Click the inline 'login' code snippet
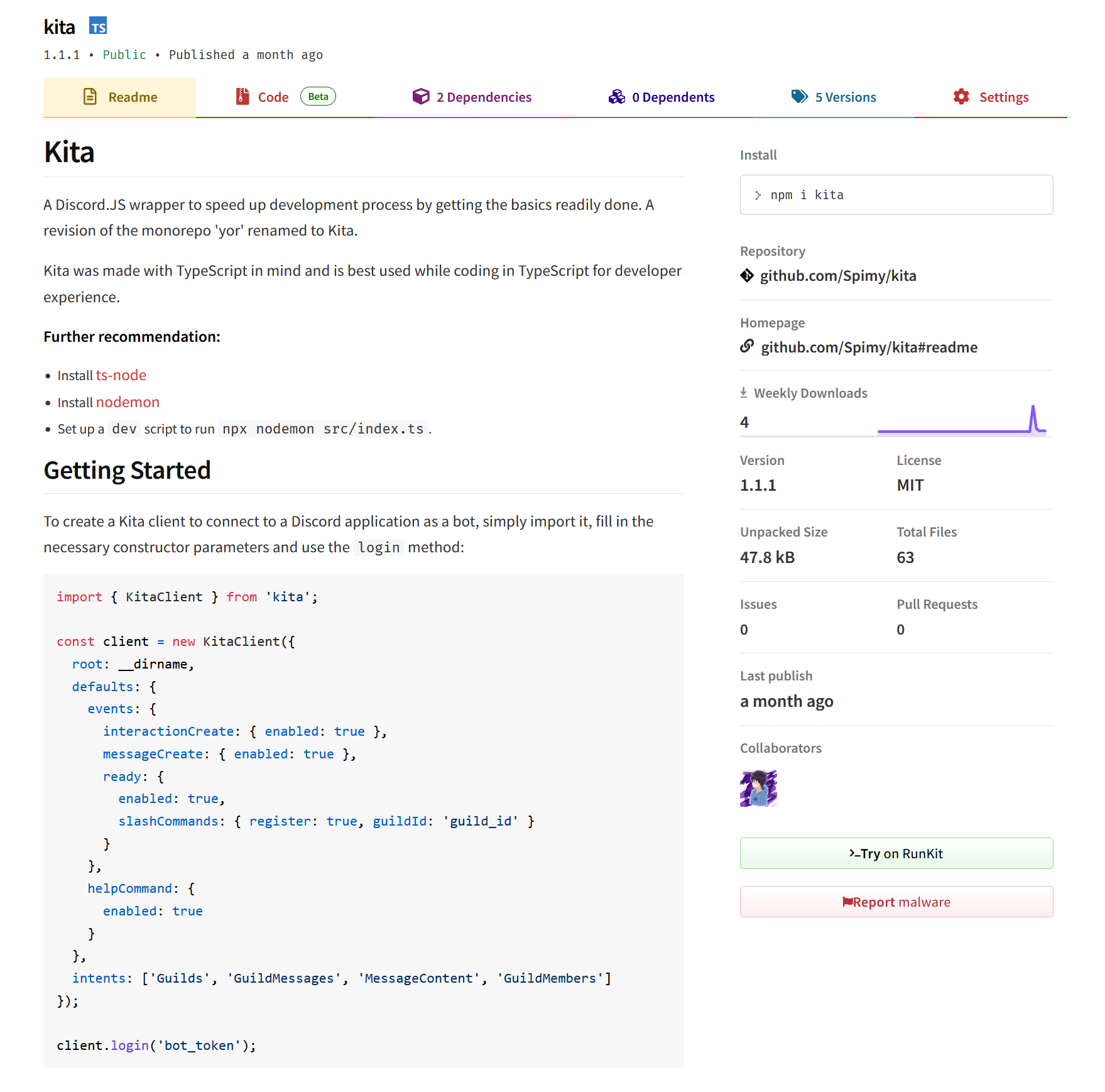This screenshot has width=1105, height=1092. point(379,548)
